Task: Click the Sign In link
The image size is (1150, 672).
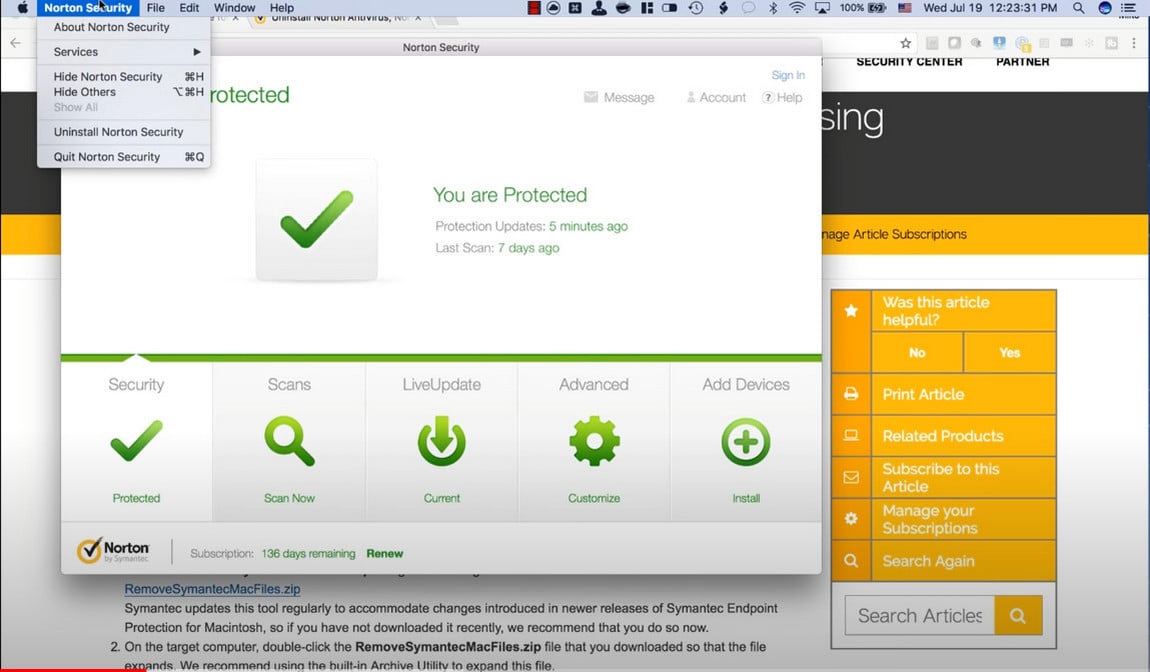Action: coord(788,75)
